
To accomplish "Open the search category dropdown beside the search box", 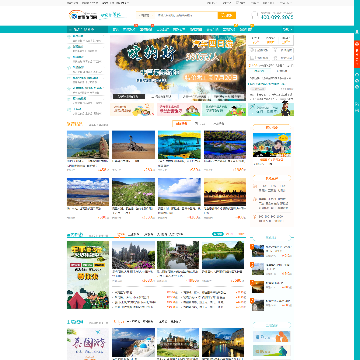I will [145, 15].
